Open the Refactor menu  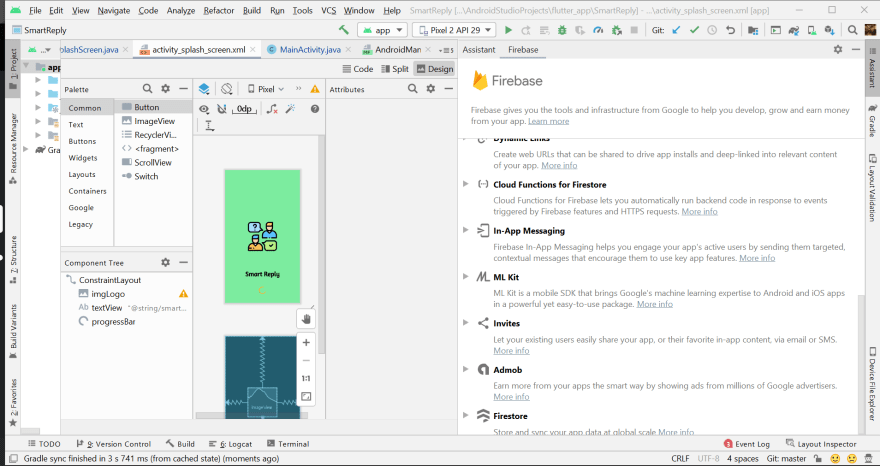tap(219, 10)
